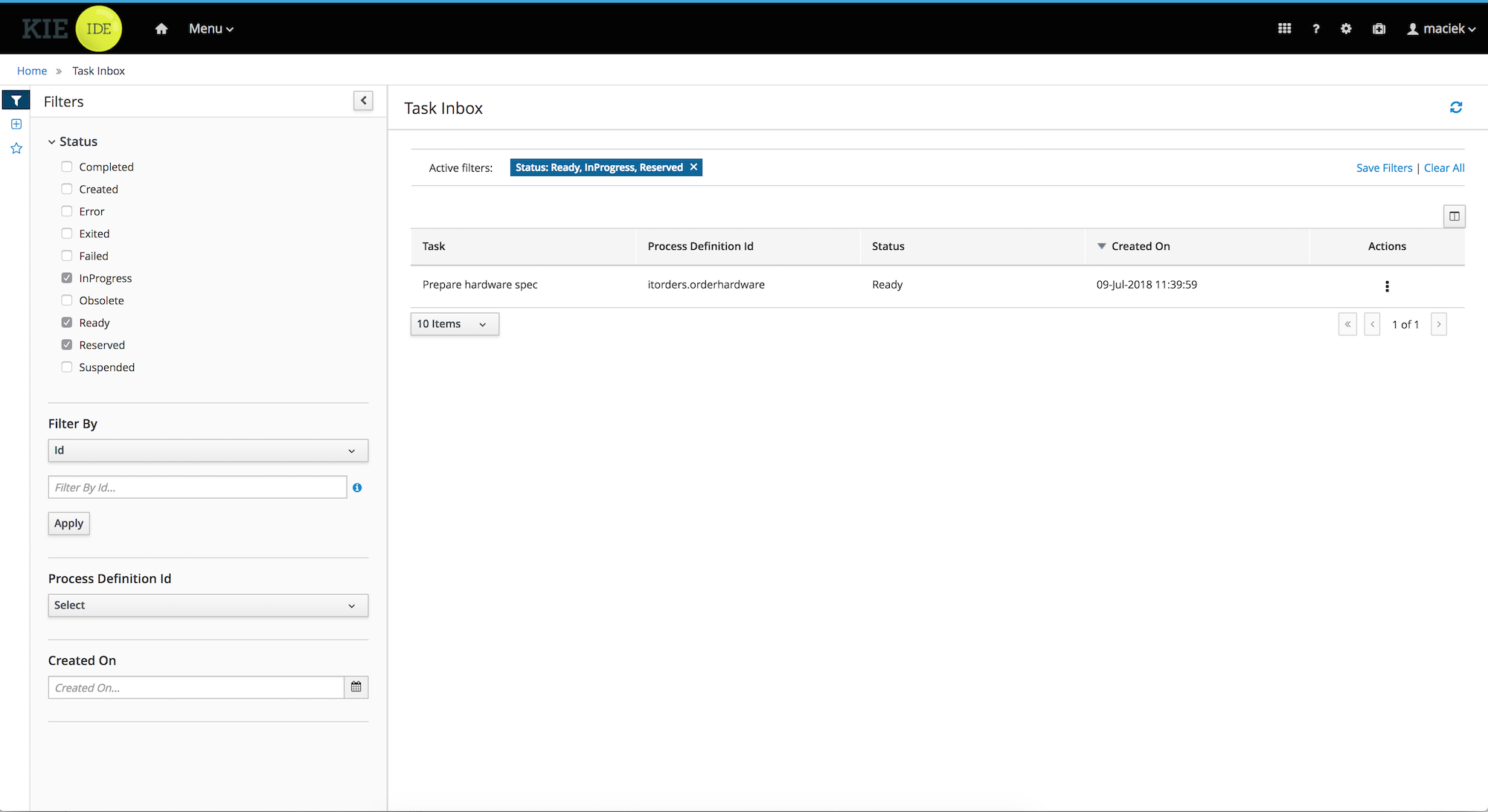Disable the Ready status checkbox
This screenshot has width=1488, height=812.
(67, 322)
